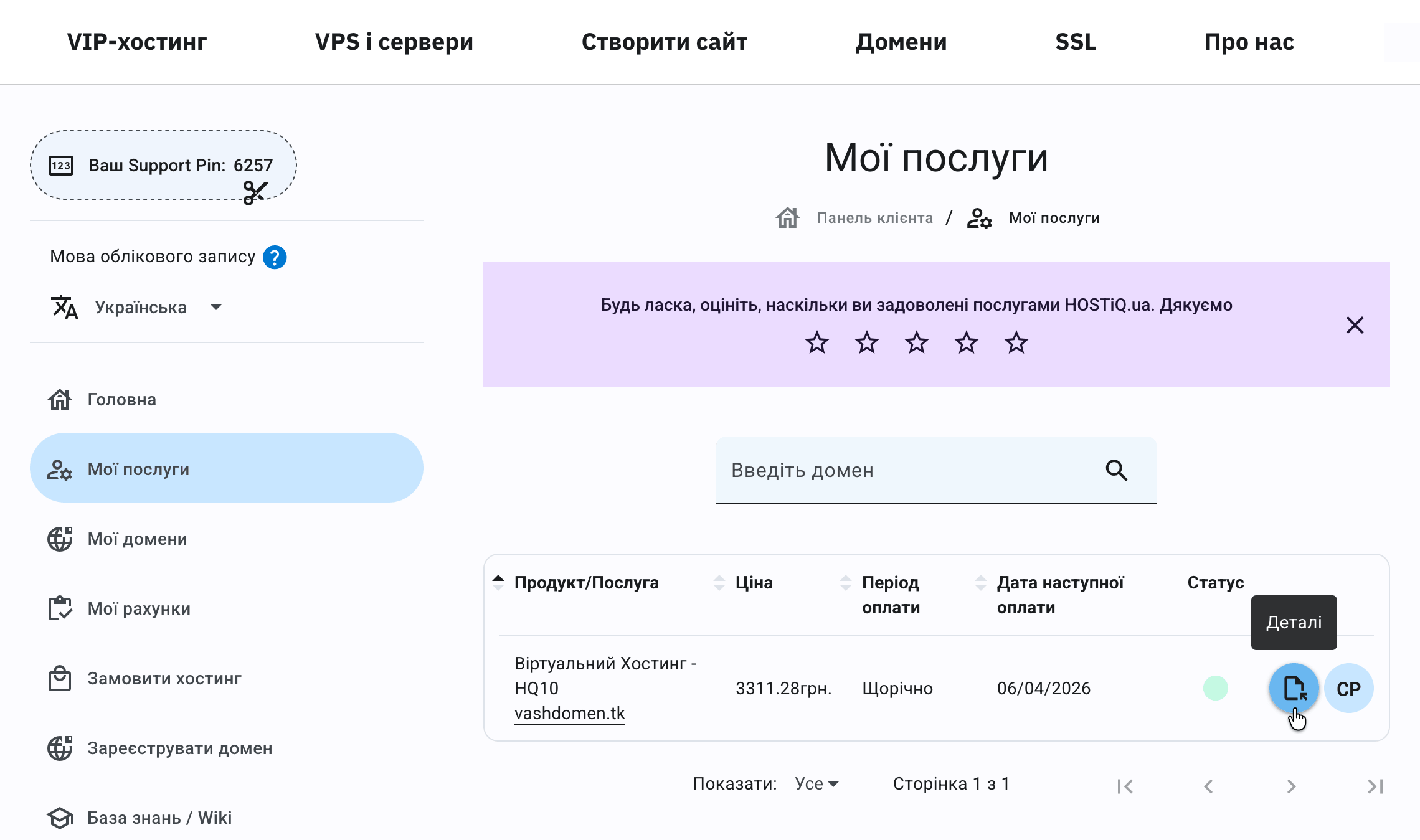
Task: Click the "Мої рахунки" clipboard icon
Action: coord(59,608)
